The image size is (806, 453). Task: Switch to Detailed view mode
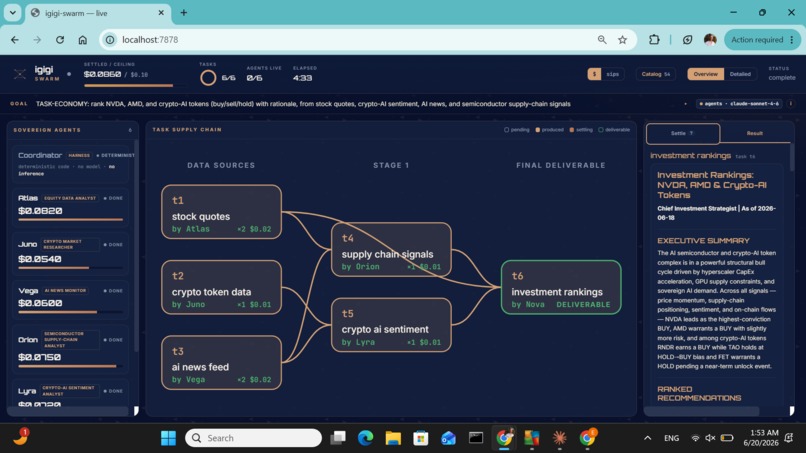[x=740, y=74]
